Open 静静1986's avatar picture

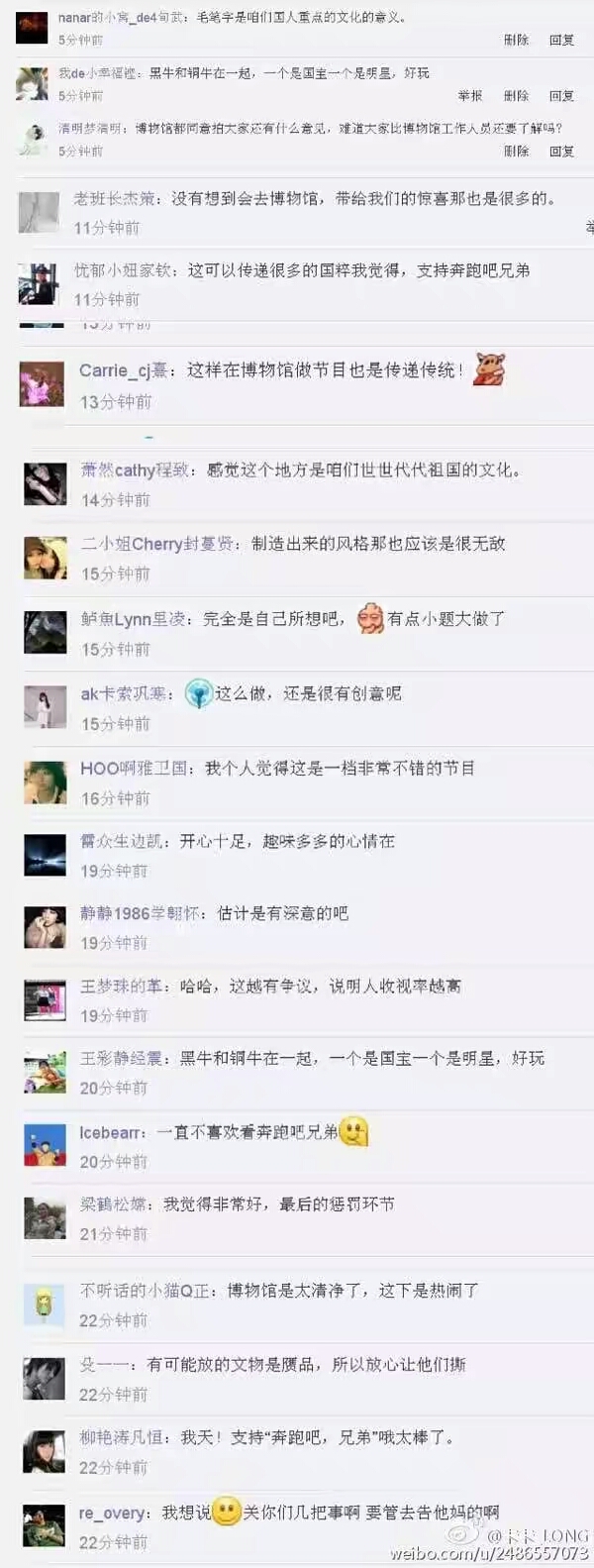pyautogui.click(x=45, y=927)
